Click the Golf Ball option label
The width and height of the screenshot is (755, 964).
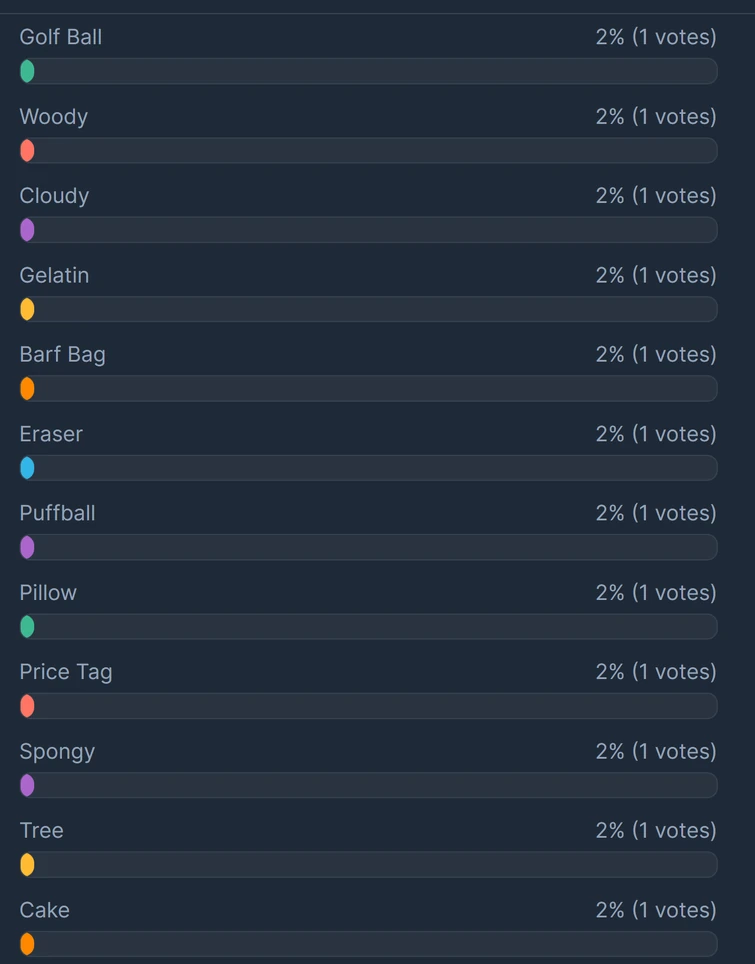pyautogui.click(x=61, y=37)
